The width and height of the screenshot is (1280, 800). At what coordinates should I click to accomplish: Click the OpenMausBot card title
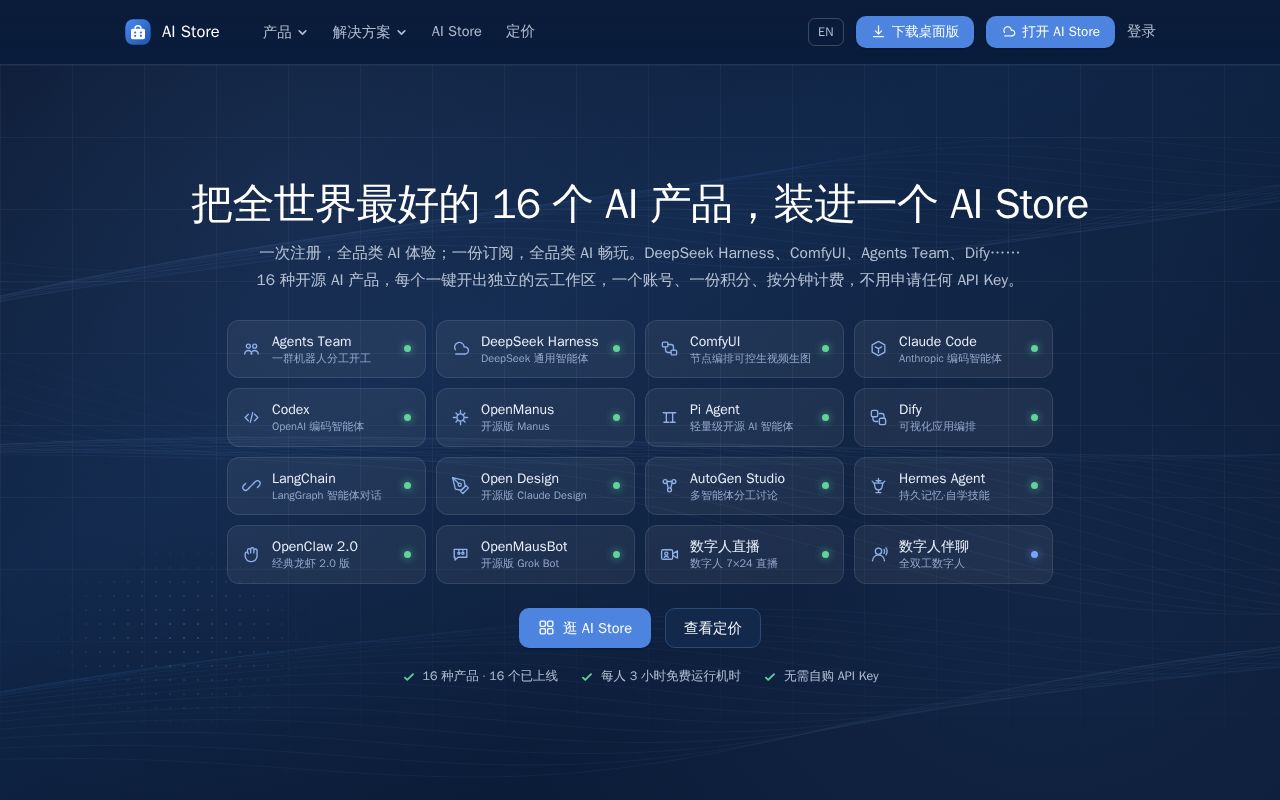pyautogui.click(x=524, y=547)
